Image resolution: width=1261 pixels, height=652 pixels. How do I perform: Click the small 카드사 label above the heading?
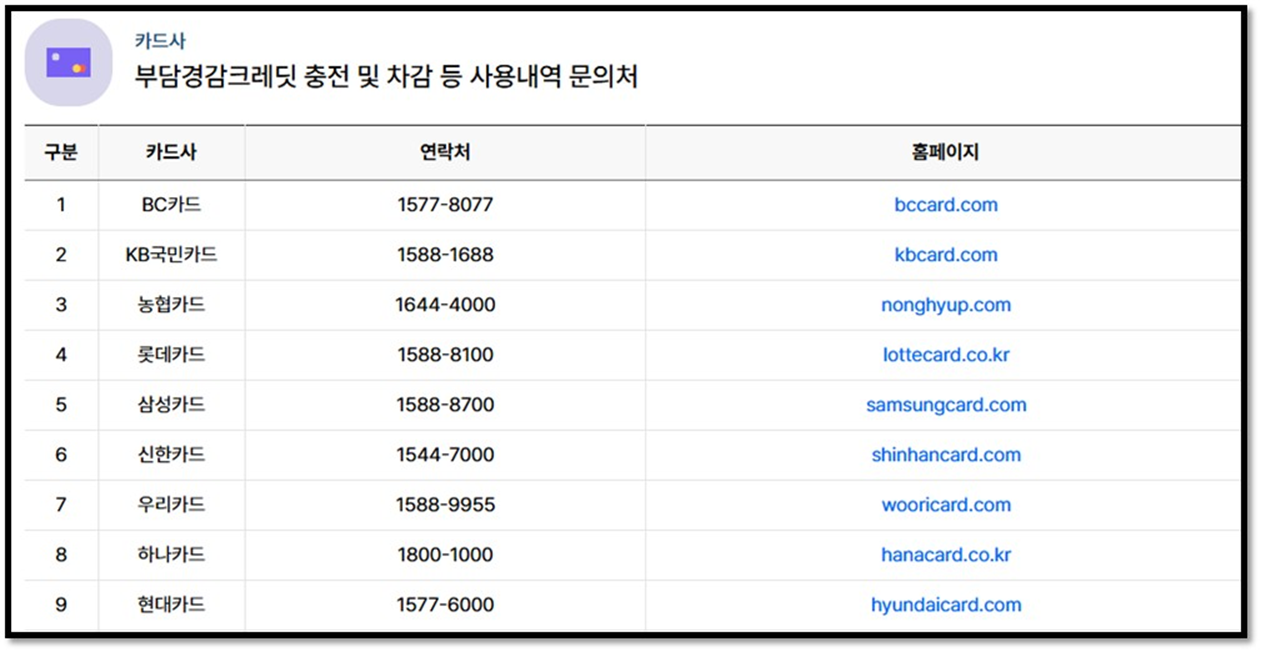(160, 41)
